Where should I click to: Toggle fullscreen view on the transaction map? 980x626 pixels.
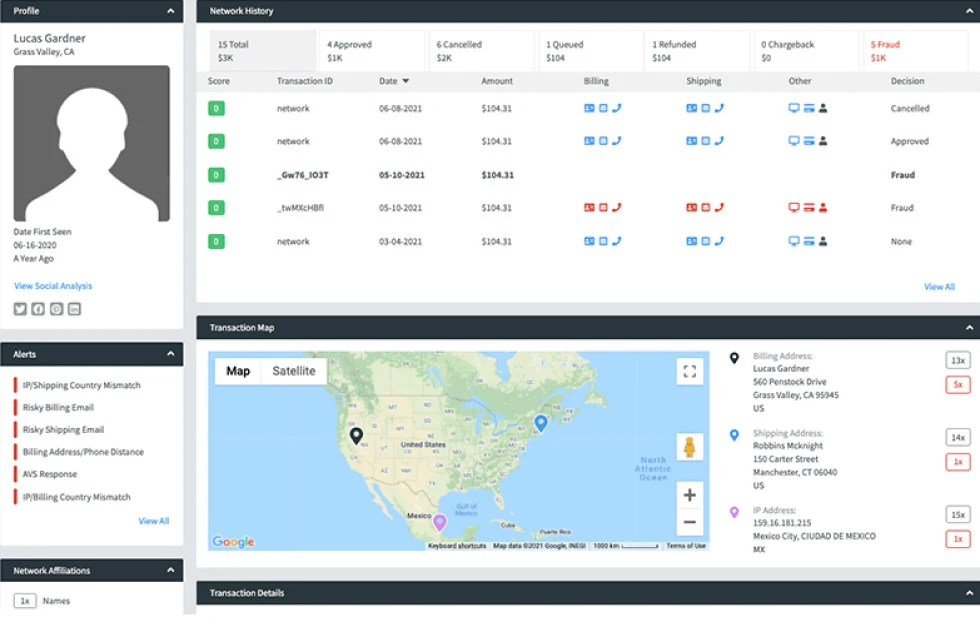(689, 372)
